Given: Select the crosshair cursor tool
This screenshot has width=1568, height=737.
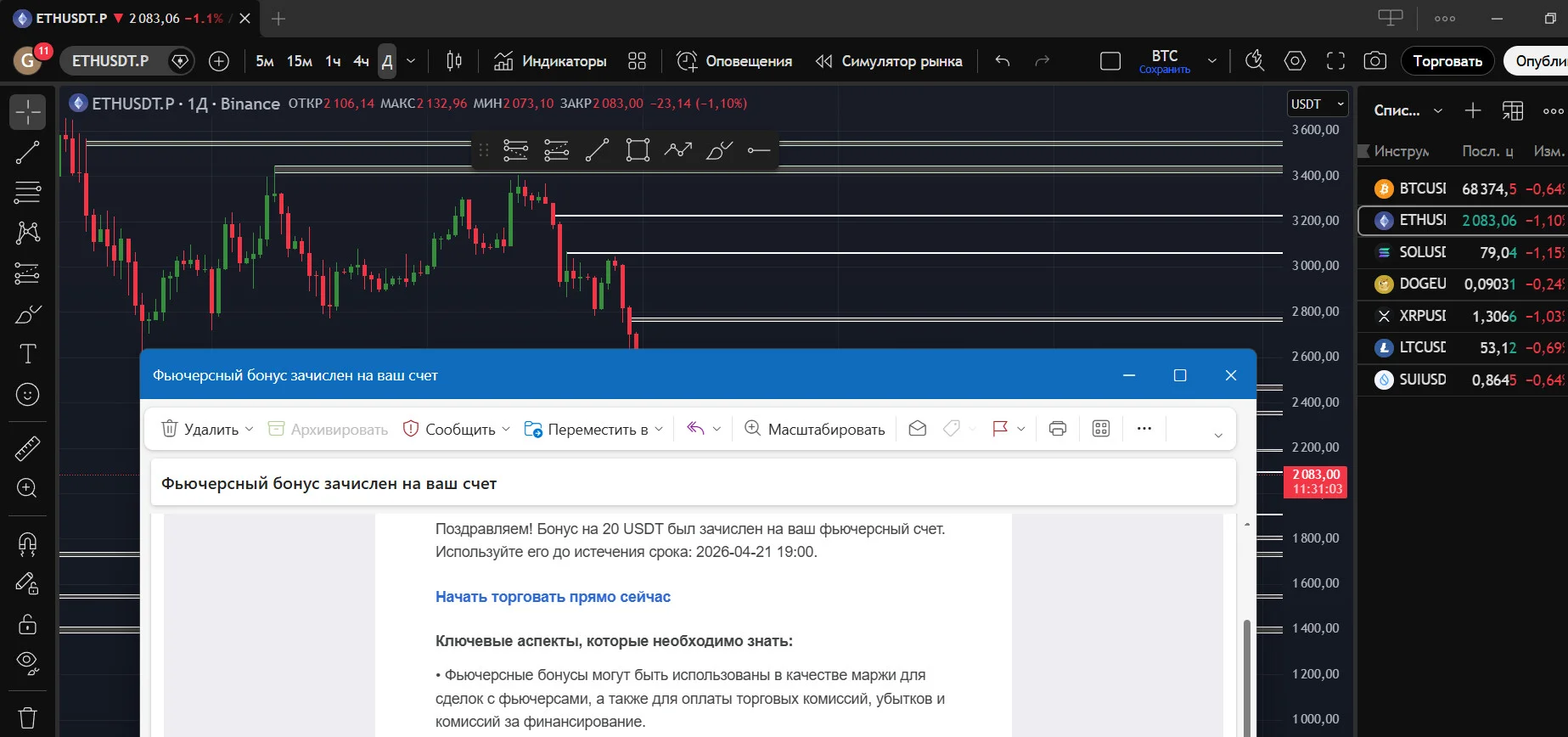Looking at the screenshot, I should coord(27,112).
